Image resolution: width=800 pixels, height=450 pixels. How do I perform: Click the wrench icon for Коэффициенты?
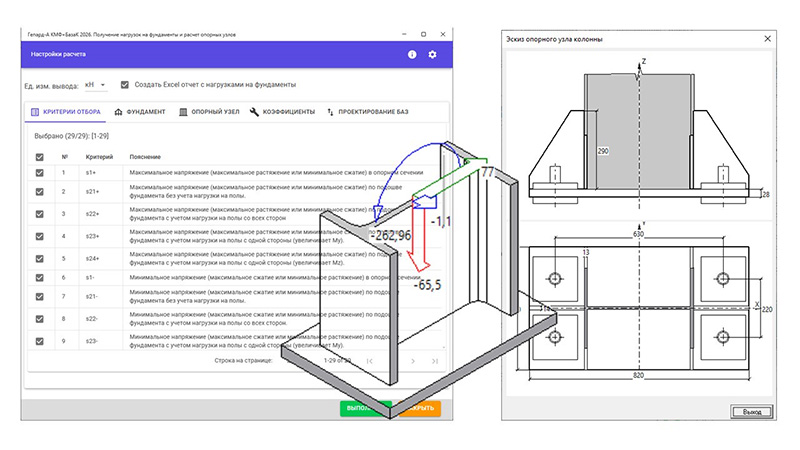pos(255,112)
